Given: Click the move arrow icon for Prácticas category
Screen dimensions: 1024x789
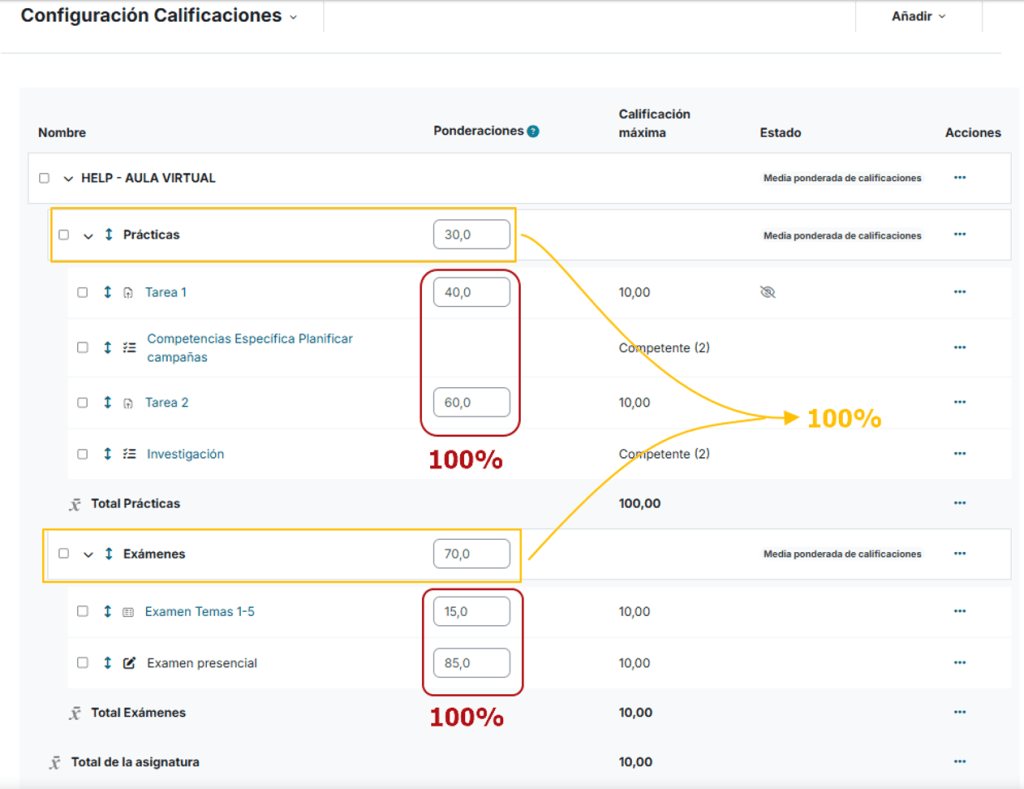Looking at the screenshot, I should click(x=109, y=234).
